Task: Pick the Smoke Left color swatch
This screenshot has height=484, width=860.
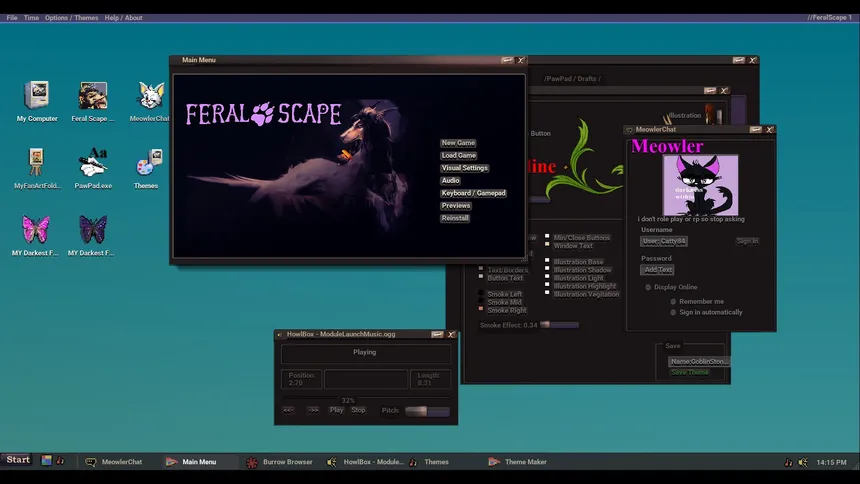Action: pyautogui.click(x=481, y=293)
